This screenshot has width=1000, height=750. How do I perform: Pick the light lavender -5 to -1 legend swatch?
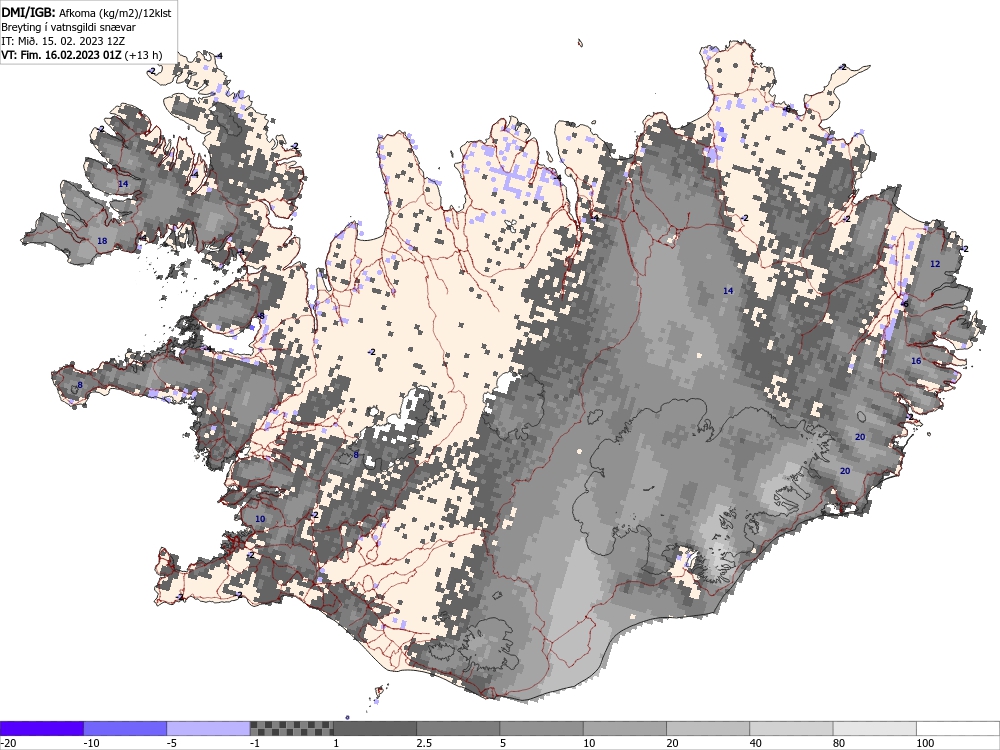point(209,728)
